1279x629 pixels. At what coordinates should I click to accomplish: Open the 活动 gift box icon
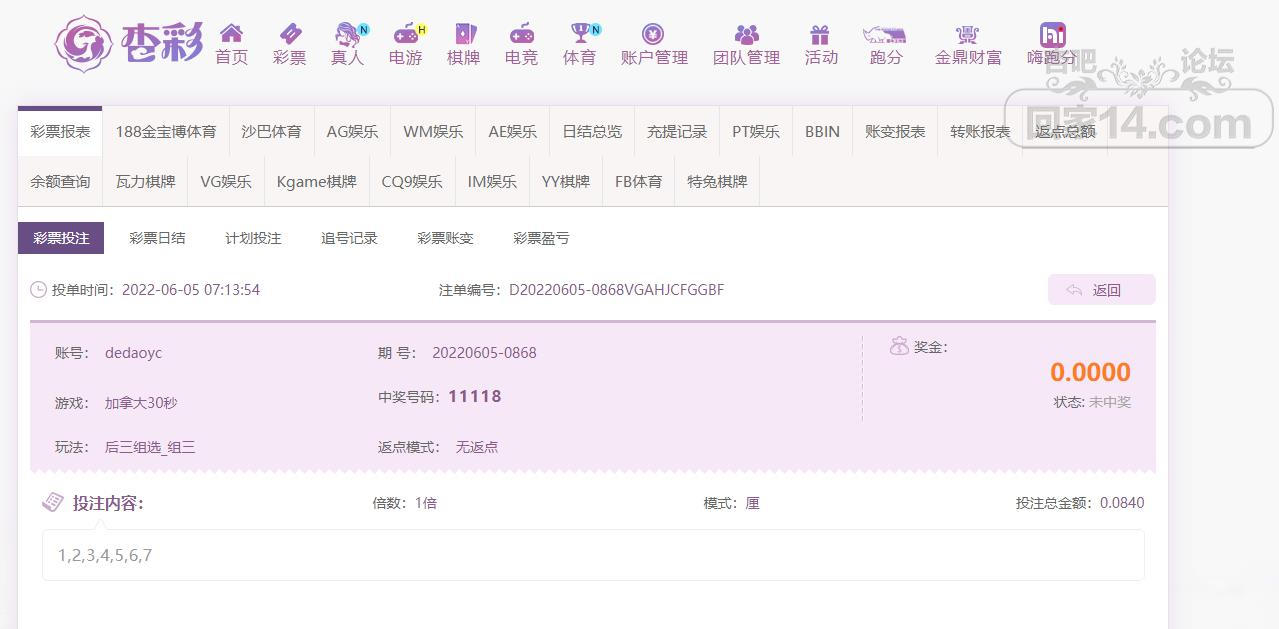[820, 34]
